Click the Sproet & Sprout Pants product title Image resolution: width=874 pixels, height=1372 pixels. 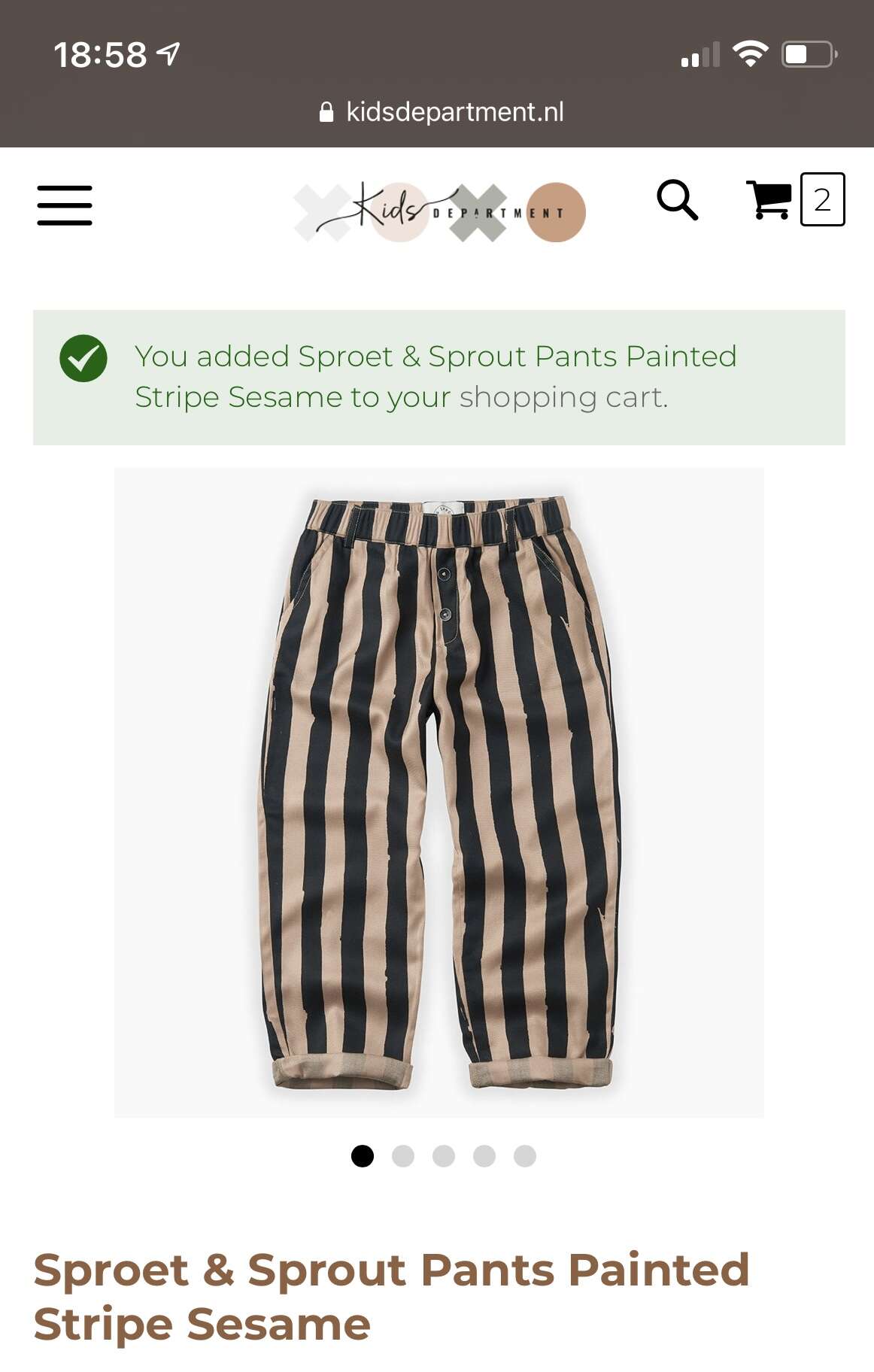point(391,1297)
